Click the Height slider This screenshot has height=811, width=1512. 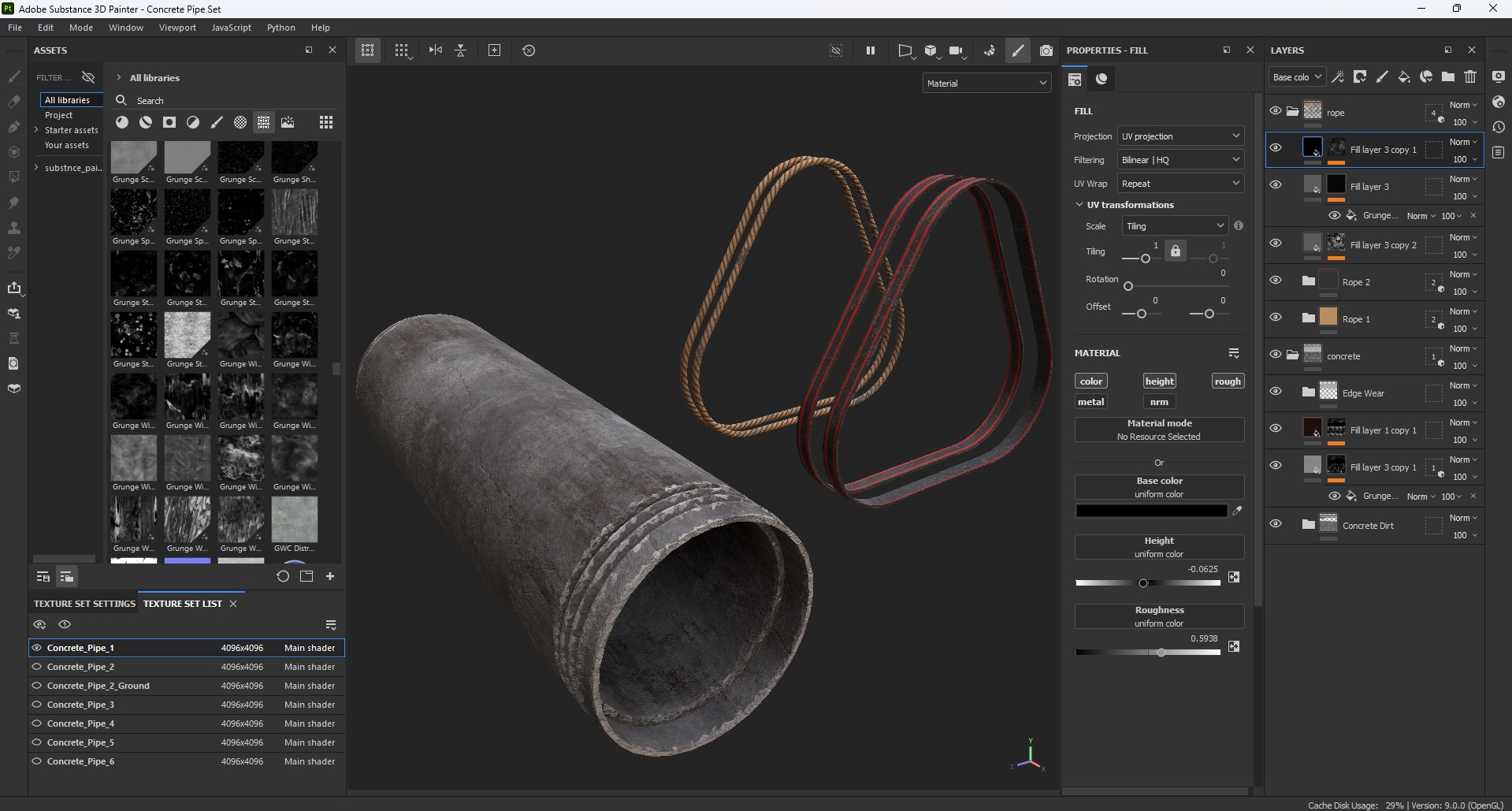coord(1148,583)
